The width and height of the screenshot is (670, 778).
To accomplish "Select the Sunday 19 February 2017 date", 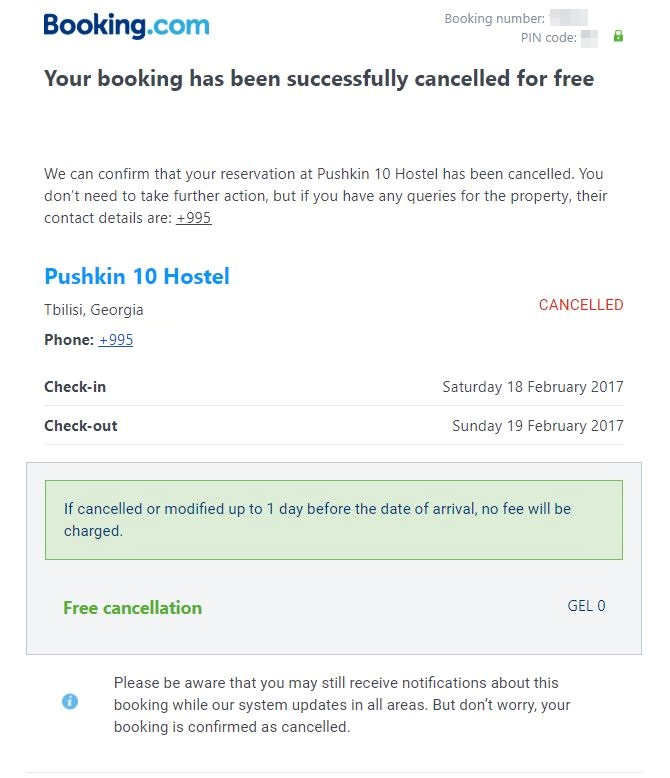I will pyautogui.click(x=537, y=426).
